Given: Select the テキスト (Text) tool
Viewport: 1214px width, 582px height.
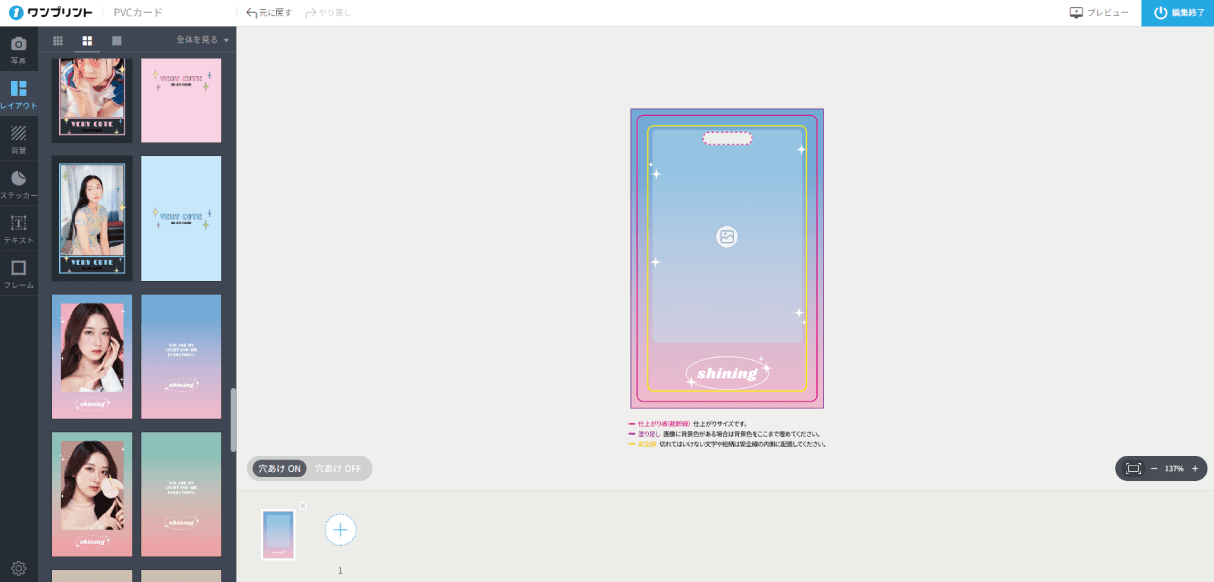Looking at the screenshot, I should pos(18,228).
